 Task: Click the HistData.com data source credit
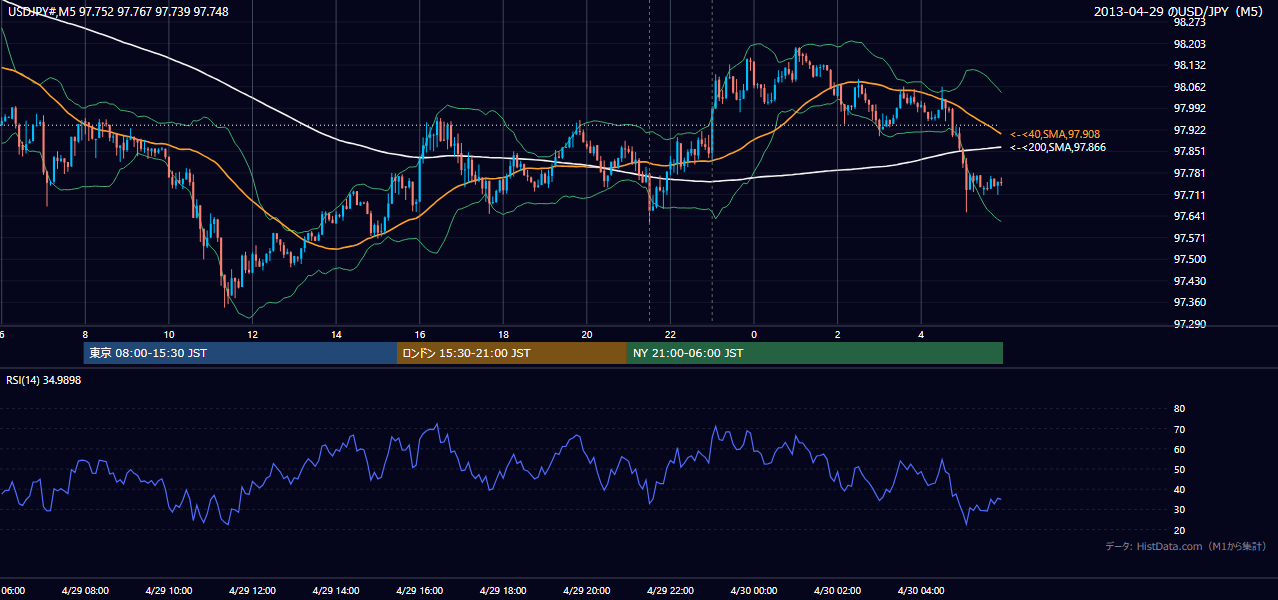(1186, 546)
